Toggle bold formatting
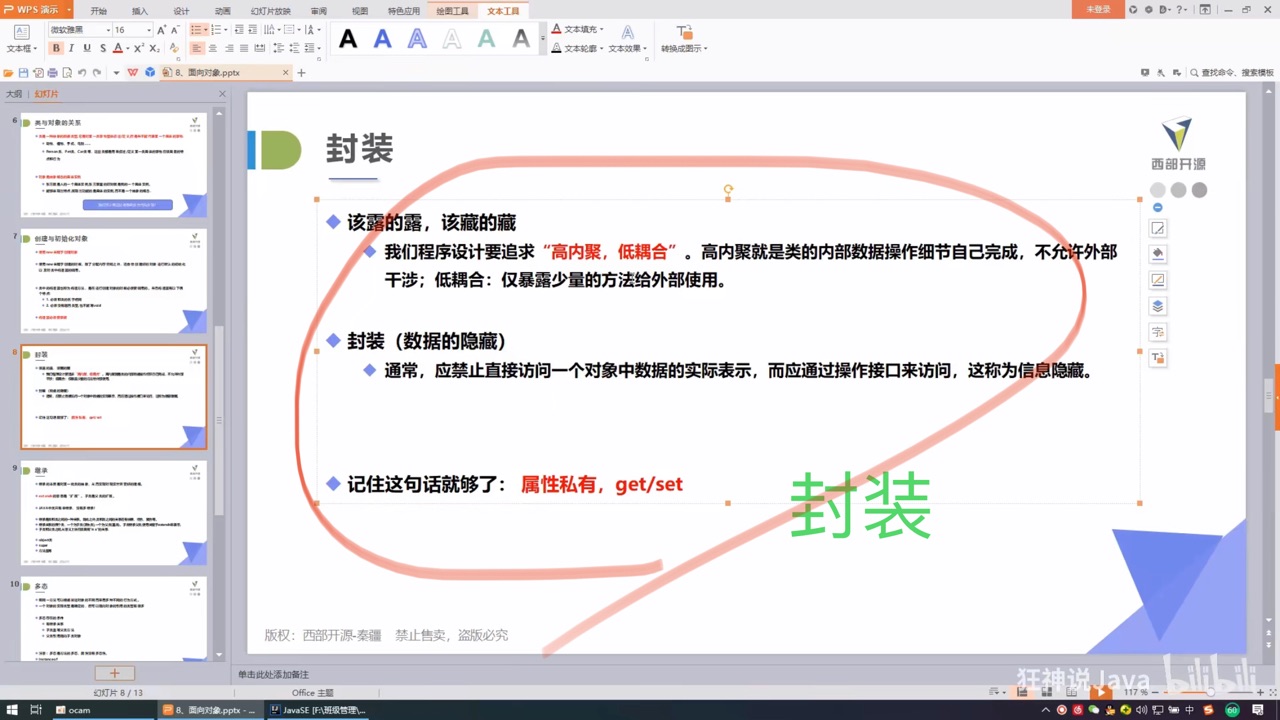 click(x=56, y=47)
